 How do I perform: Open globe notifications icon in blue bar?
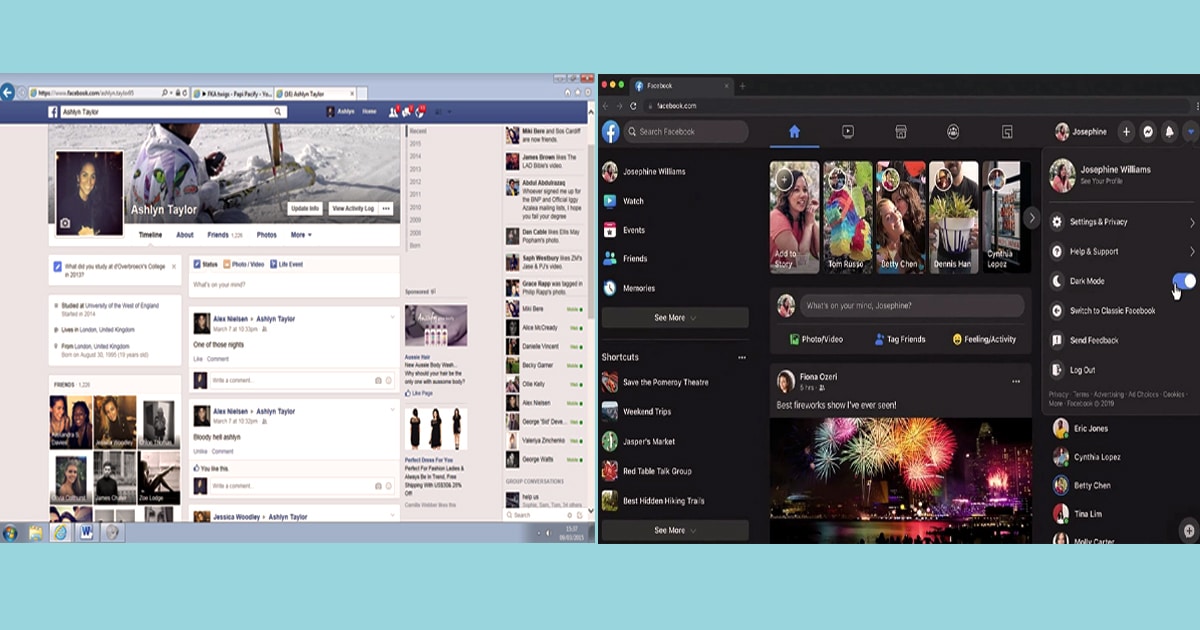coord(421,112)
